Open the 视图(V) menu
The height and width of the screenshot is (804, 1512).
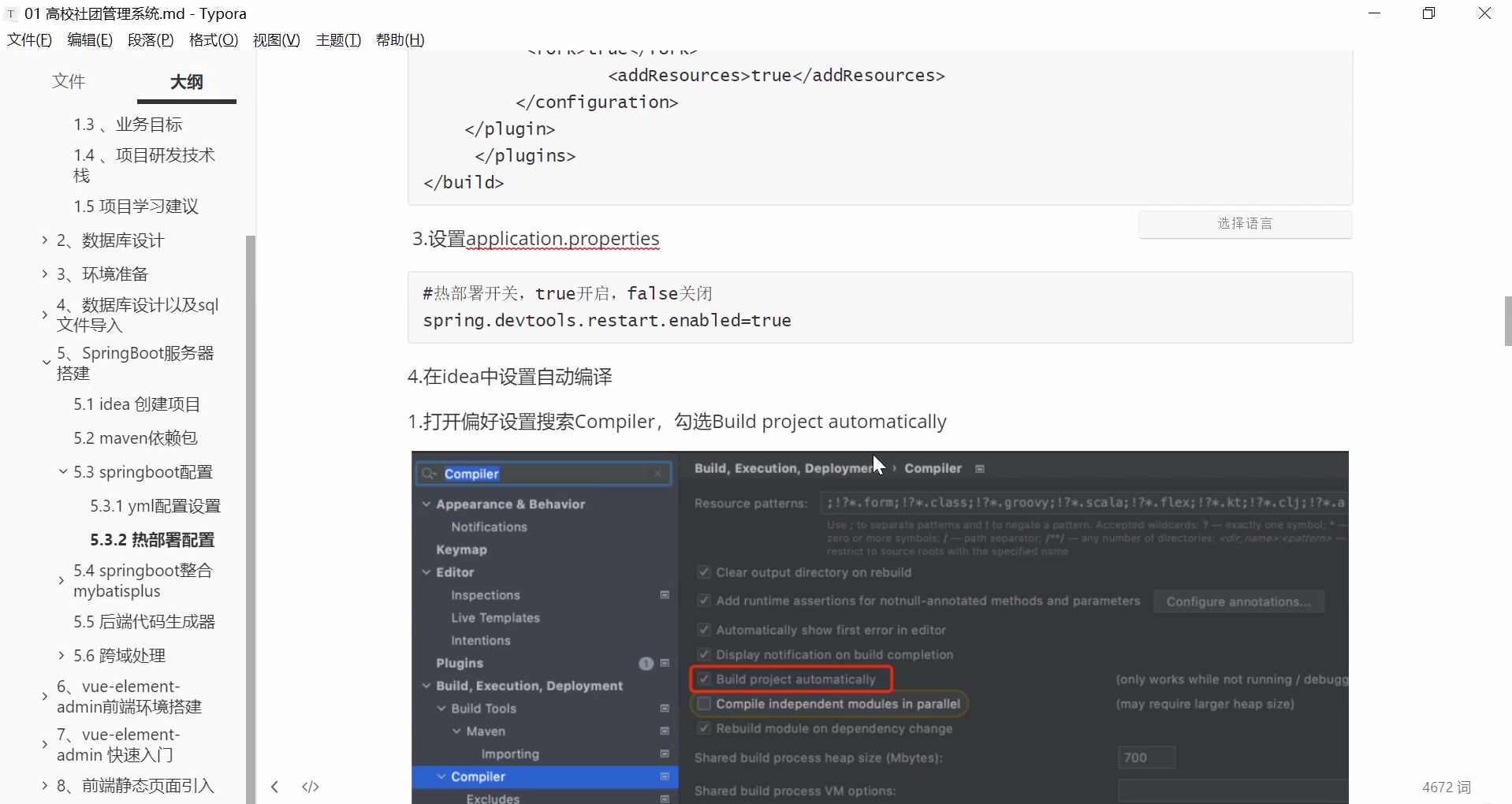click(x=275, y=39)
